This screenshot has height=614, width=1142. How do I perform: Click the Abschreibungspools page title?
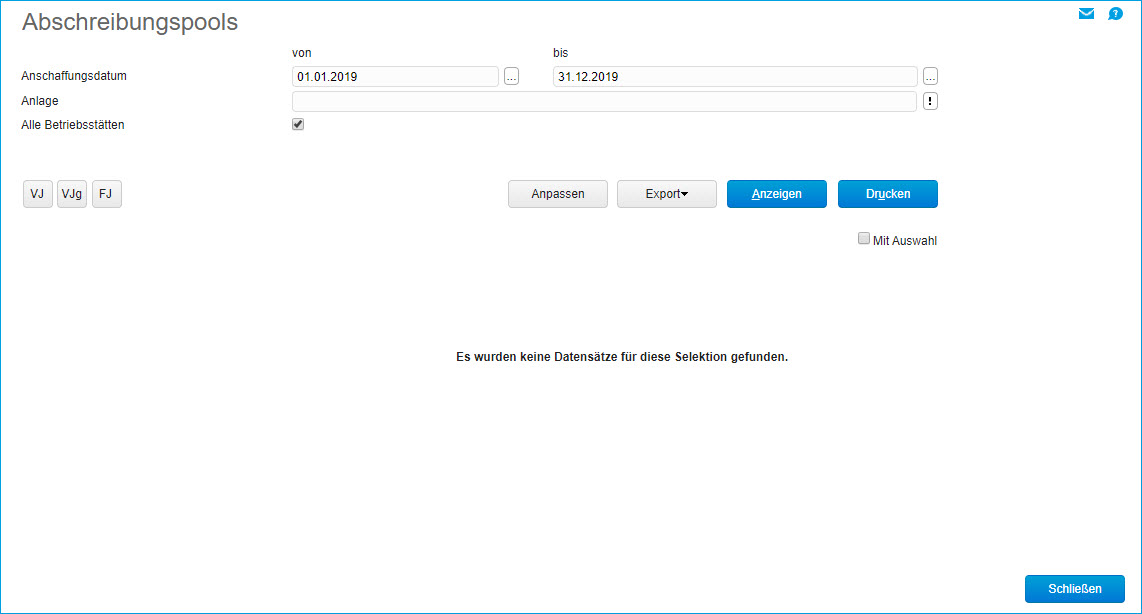pos(130,22)
